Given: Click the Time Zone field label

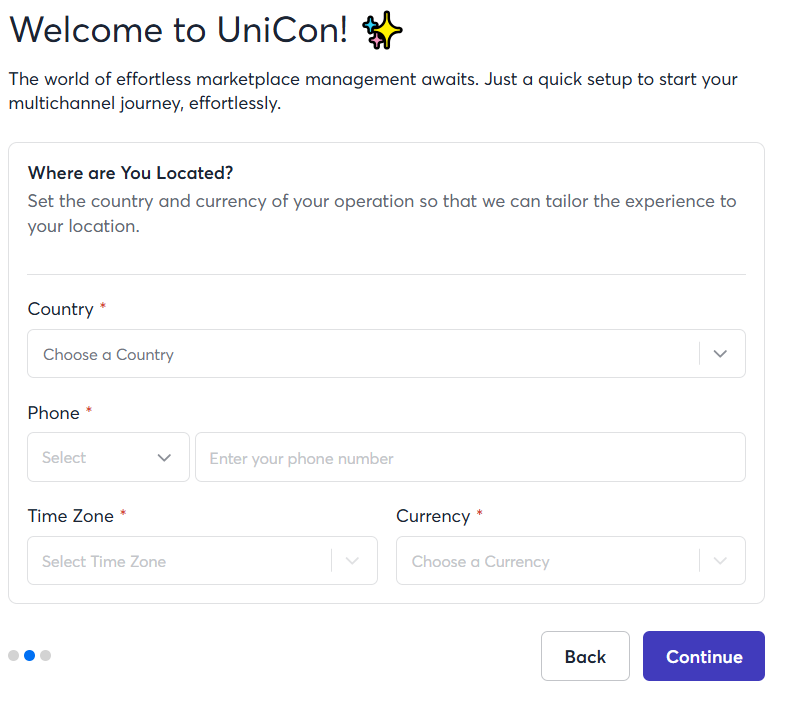Looking at the screenshot, I should 71,516.
